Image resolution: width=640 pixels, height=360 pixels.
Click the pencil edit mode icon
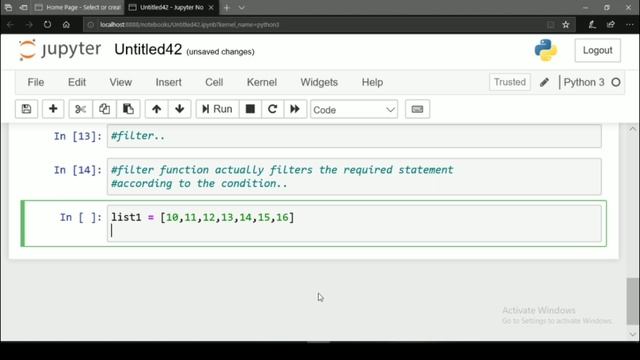544,82
